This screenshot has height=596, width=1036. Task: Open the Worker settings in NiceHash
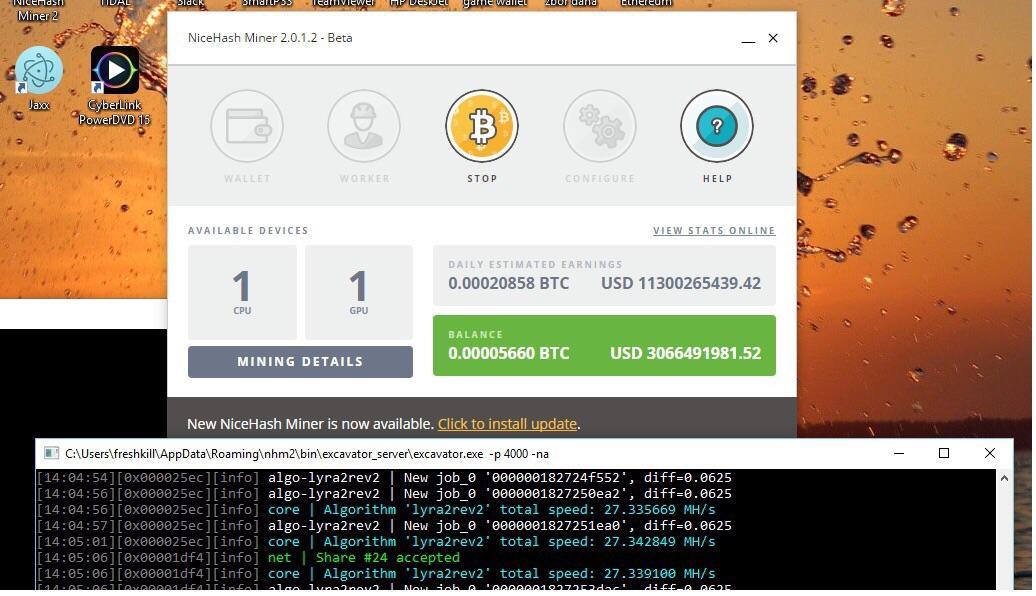tap(364, 126)
